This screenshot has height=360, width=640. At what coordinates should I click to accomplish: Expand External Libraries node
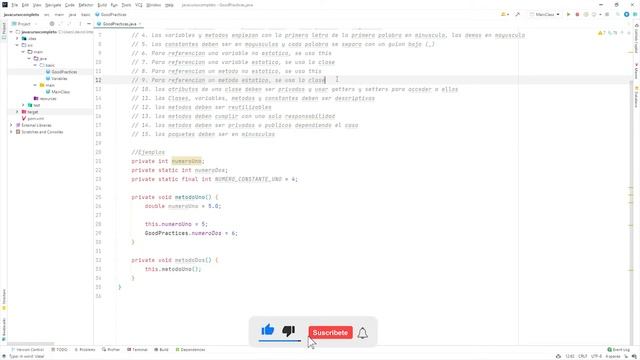tap(11, 125)
